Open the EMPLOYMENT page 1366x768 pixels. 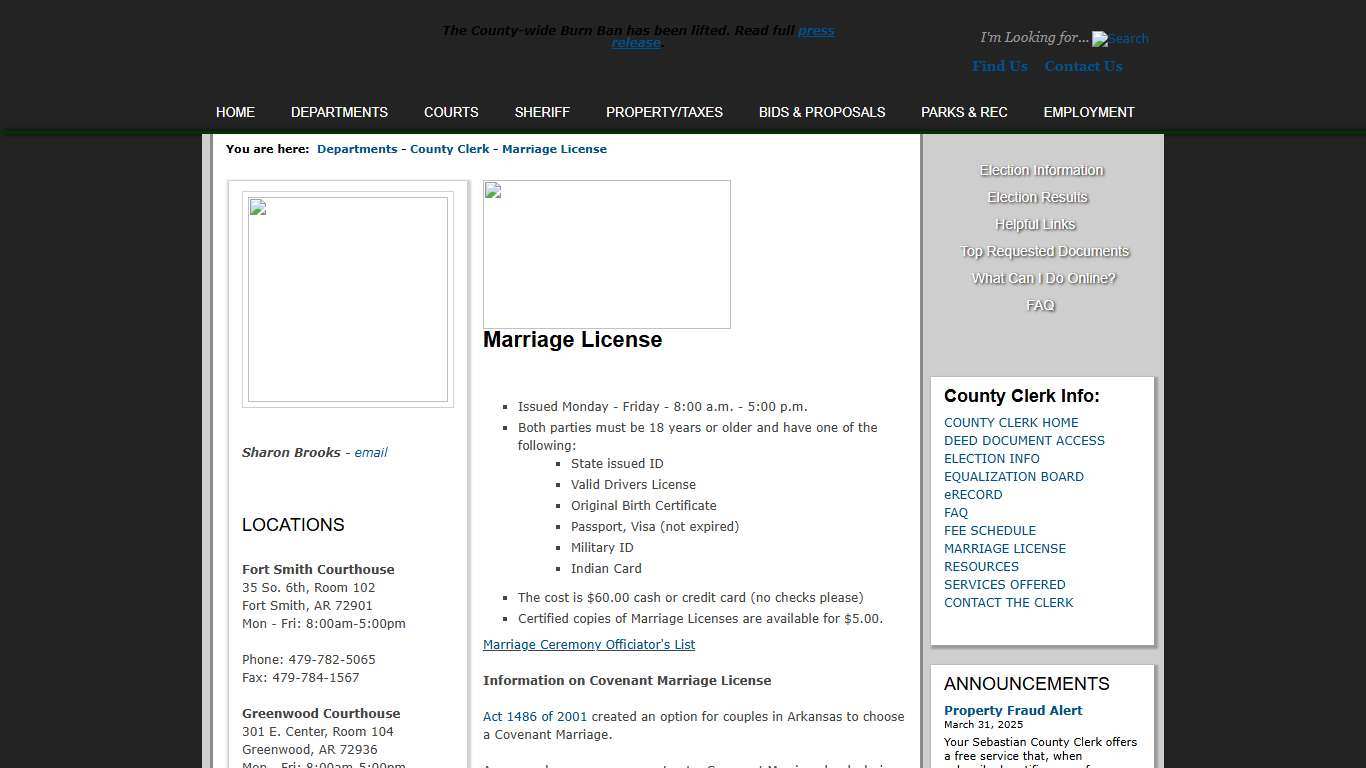[x=1088, y=112]
